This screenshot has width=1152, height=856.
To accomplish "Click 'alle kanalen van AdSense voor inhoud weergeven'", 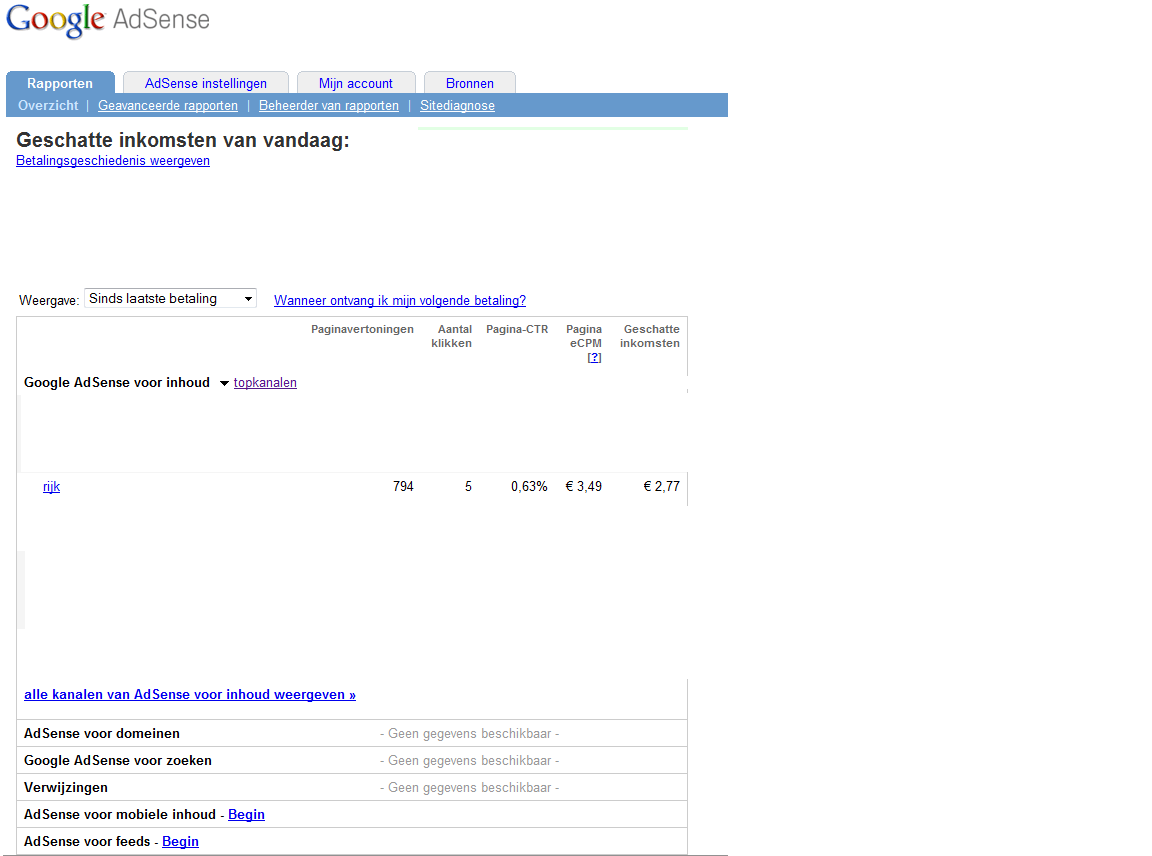I will [190, 694].
